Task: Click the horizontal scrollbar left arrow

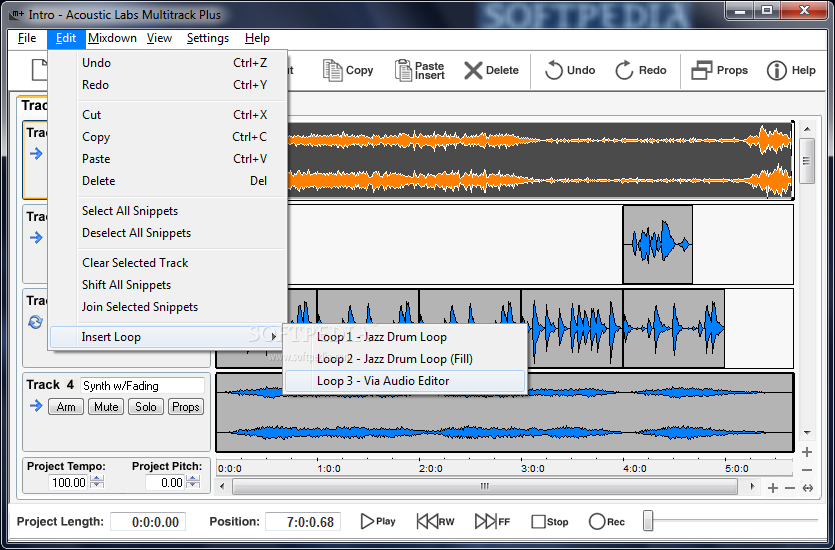Action: (222, 486)
